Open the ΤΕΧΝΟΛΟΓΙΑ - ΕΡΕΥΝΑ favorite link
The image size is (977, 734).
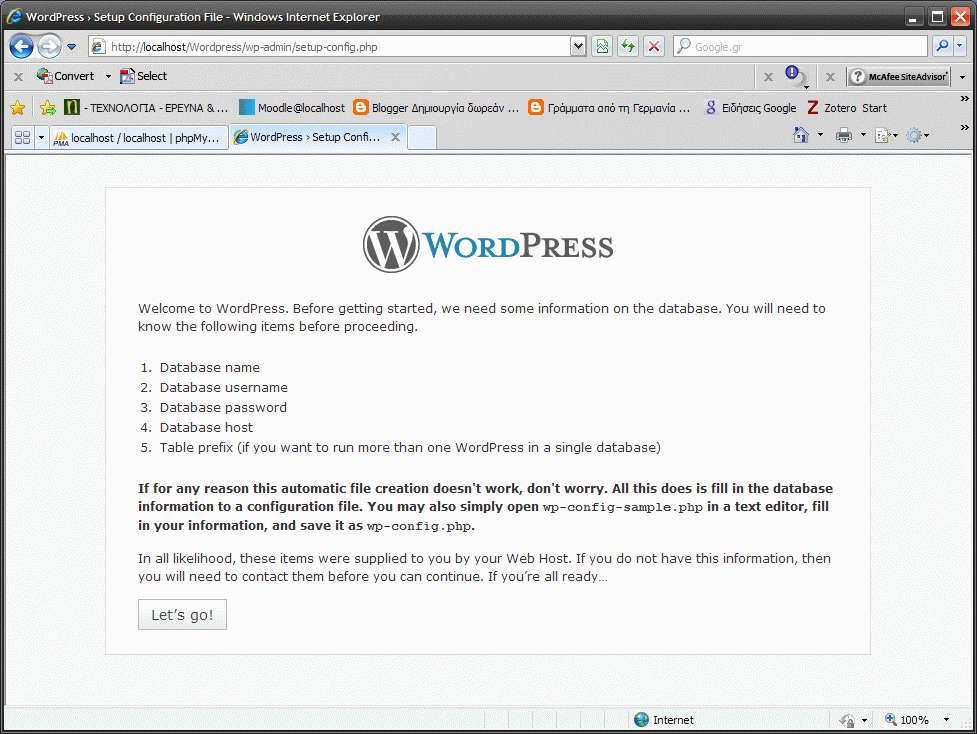[146, 108]
